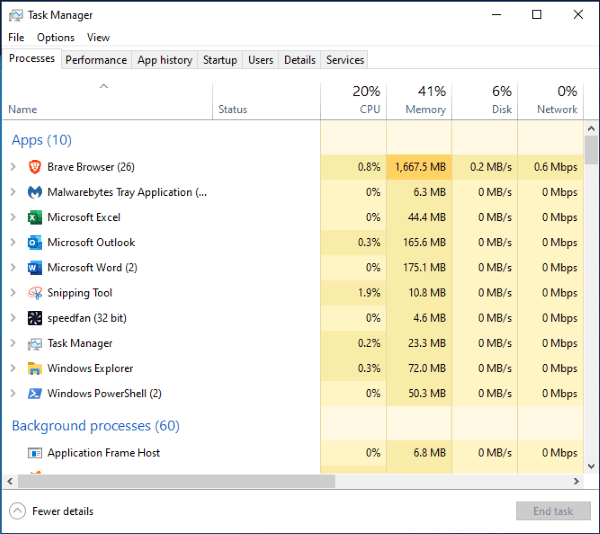This screenshot has height=534, width=600.
Task: Click the 0.6 Mbps network value
Action: pyautogui.click(x=556, y=167)
